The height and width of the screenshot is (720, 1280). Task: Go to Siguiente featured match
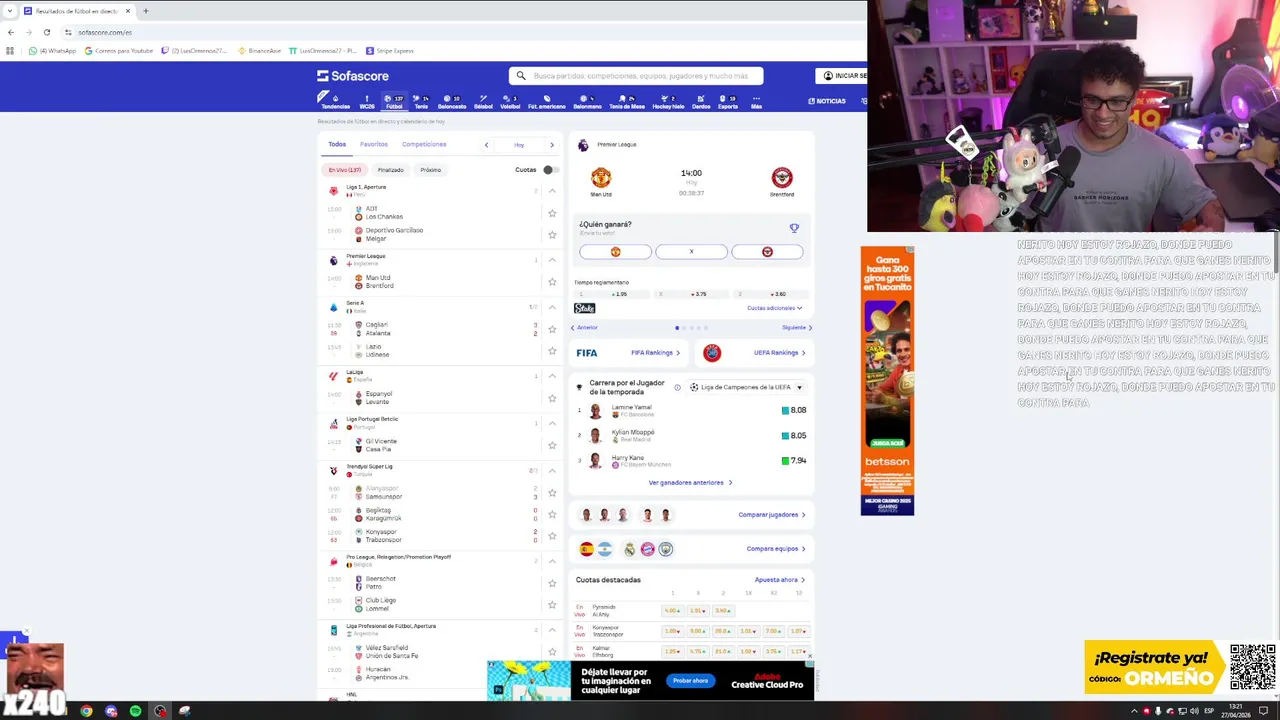point(797,328)
